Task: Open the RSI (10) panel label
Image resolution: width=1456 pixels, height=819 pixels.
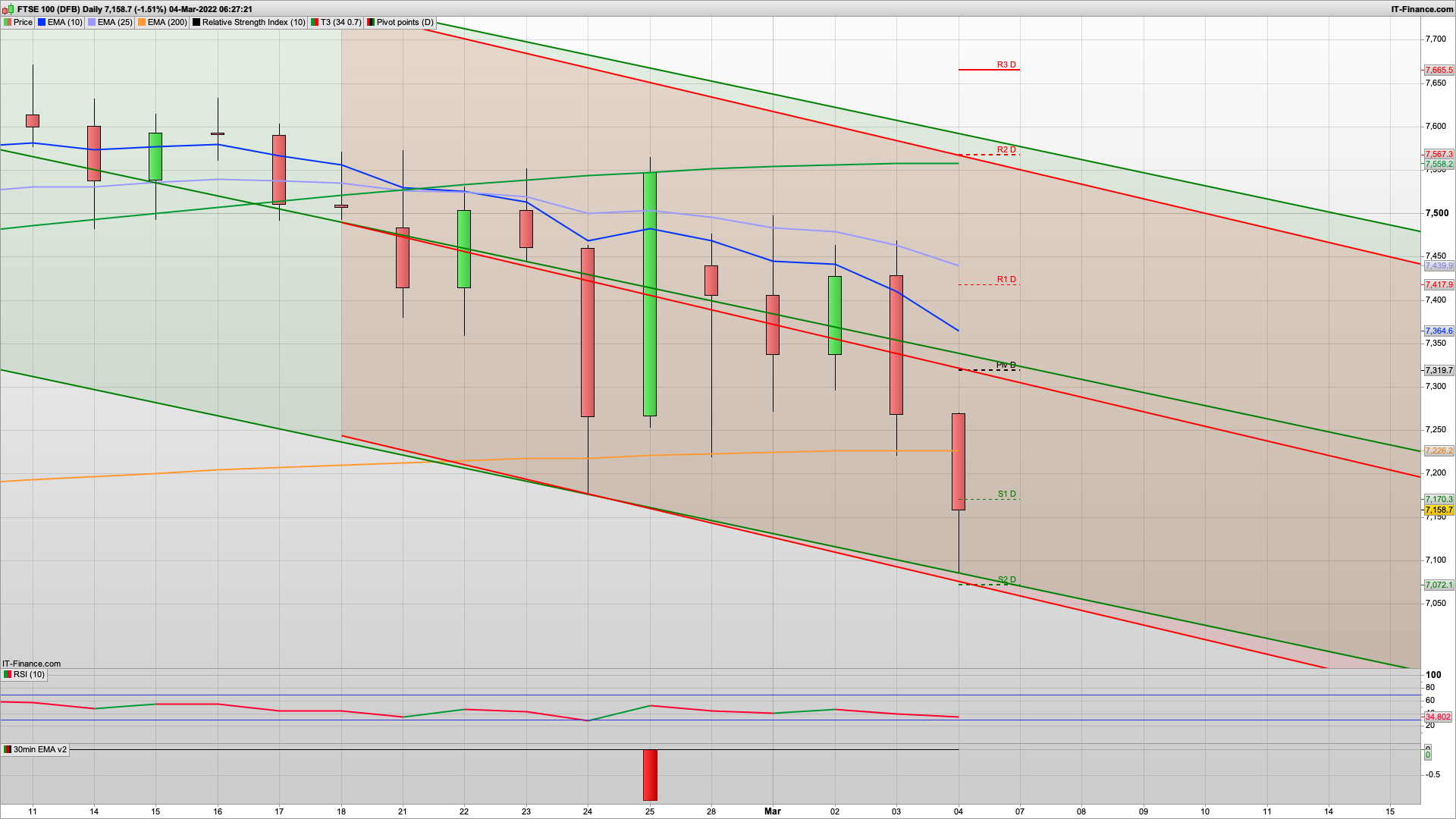Action: click(29, 674)
